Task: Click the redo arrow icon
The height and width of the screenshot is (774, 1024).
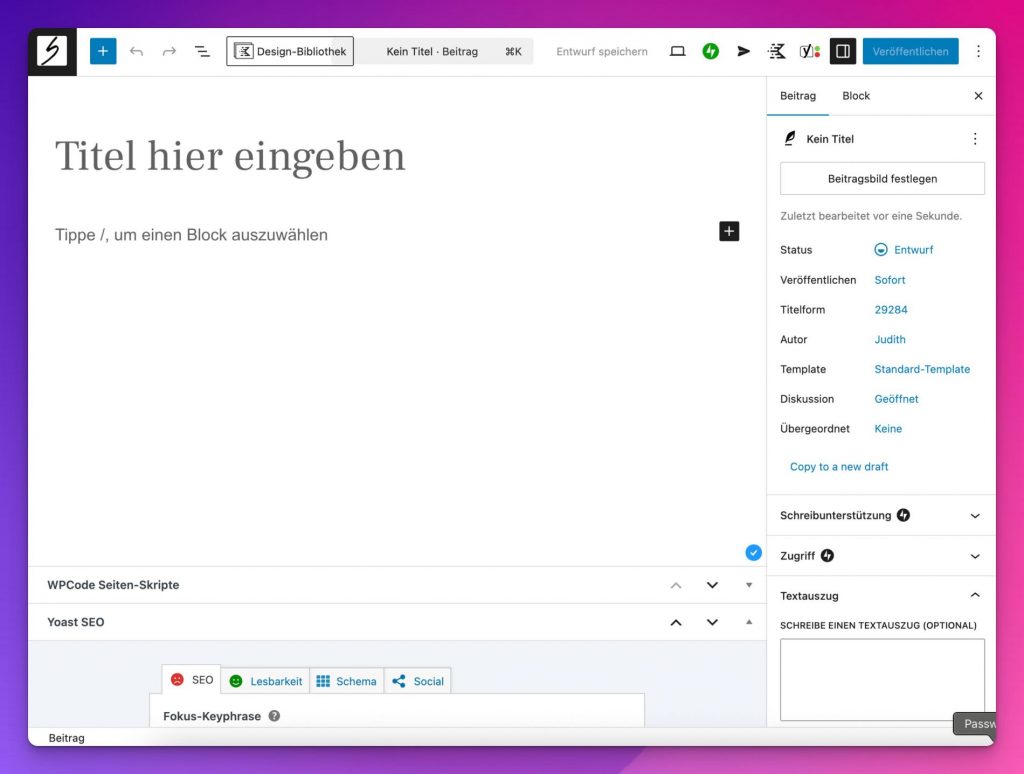Action: point(169,51)
